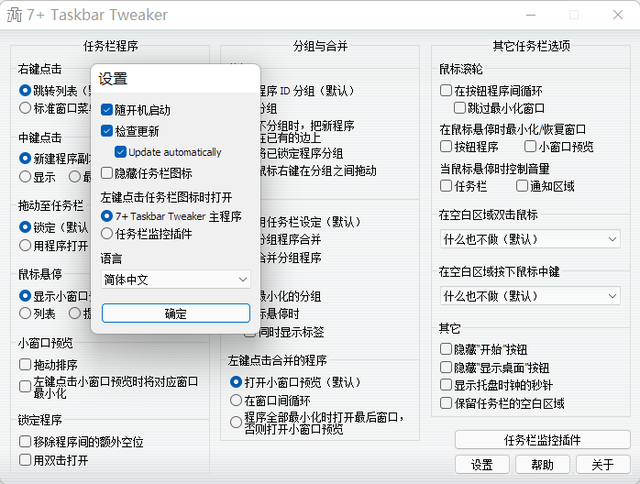This screenshot has height=484, width=640.
Task: Close the 7+ Taskbar Tweaker window
Action: (618, 15)
